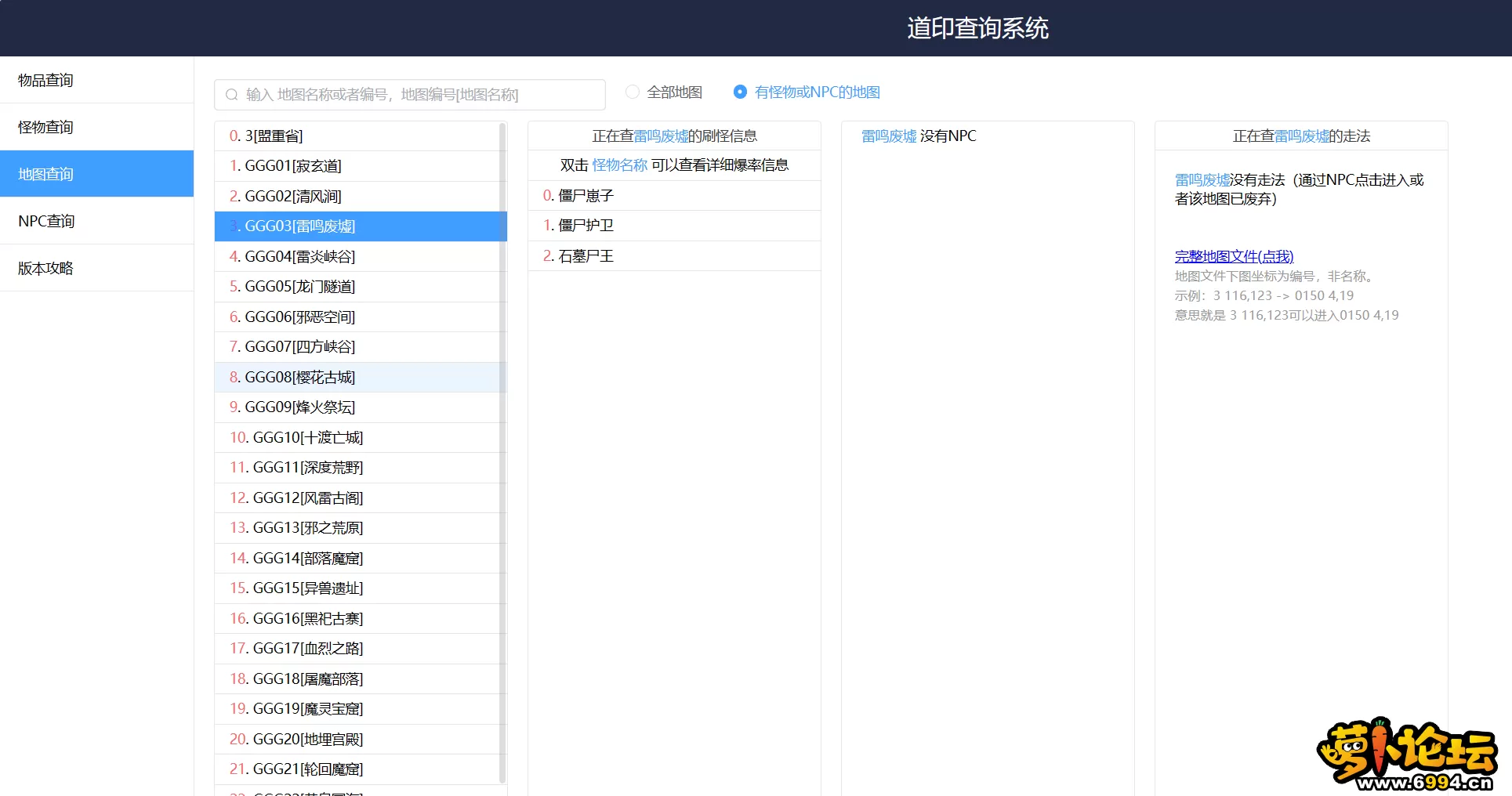
Task: Click 雷鸣废墟 link in the 走法 header
Action: [x=1302, y=136]
